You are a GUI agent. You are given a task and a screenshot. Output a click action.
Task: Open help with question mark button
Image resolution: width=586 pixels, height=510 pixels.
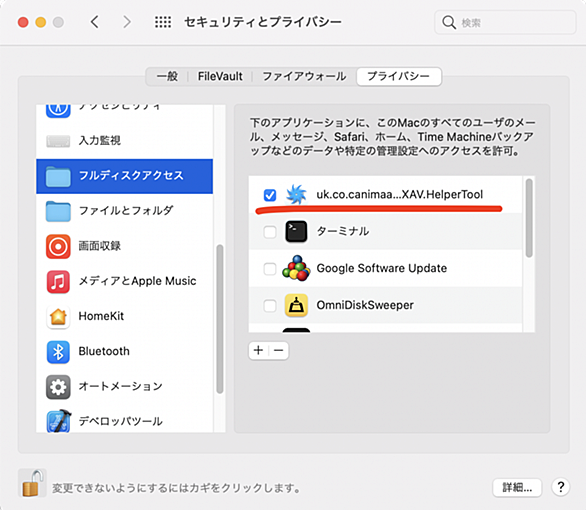[x=561, y=487]
